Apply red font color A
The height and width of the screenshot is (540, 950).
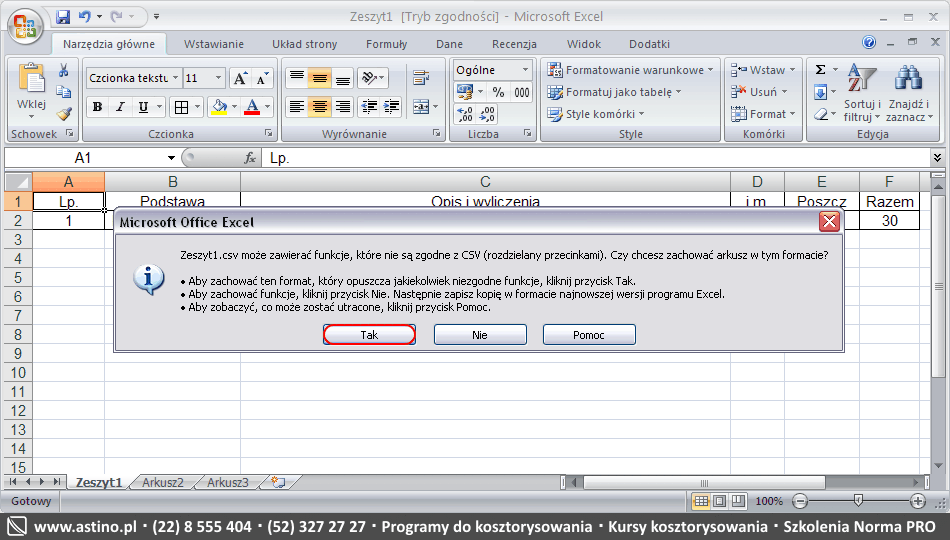[252, 107]
